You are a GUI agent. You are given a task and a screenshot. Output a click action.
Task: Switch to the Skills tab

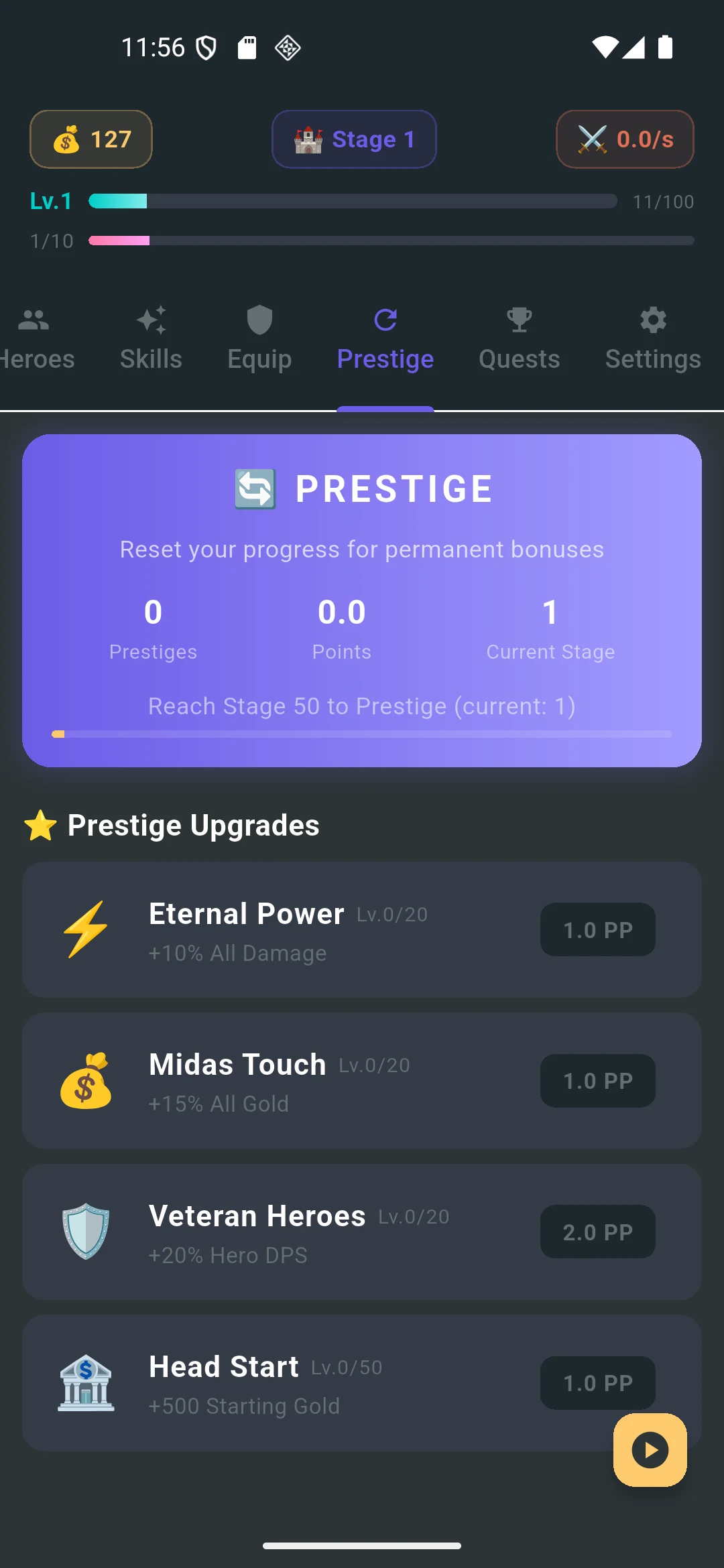151,340
